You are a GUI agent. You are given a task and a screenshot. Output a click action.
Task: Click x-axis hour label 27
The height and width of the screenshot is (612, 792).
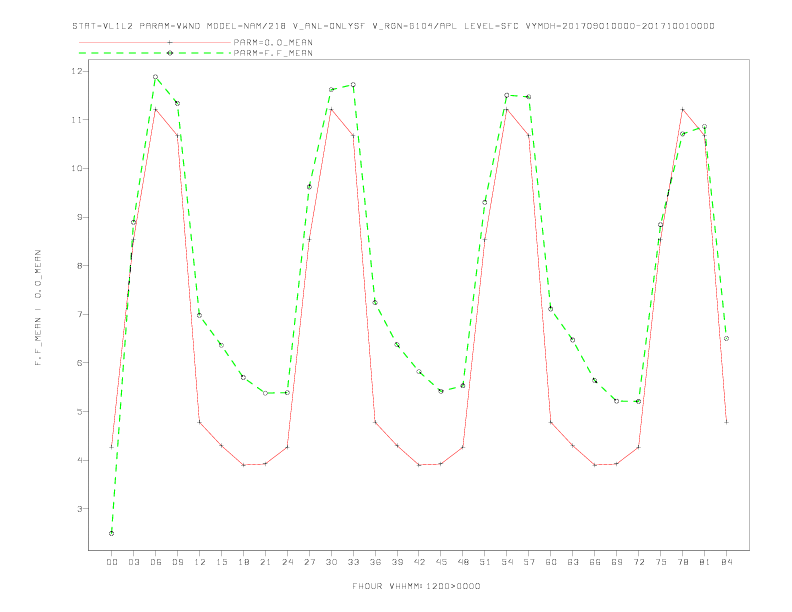[309, 562]
